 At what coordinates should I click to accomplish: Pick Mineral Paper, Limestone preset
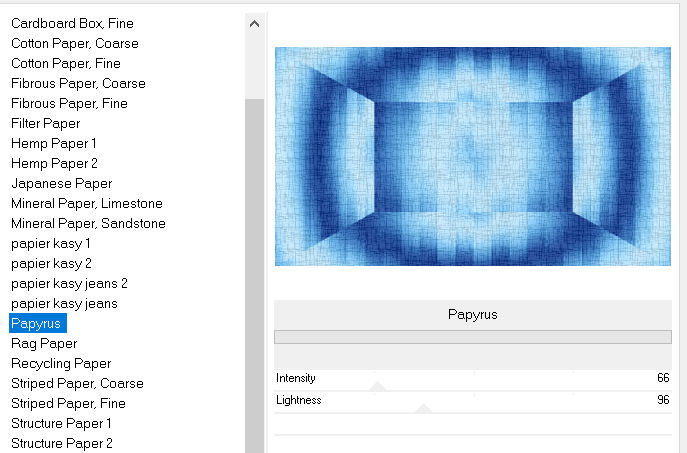coord(86,203)
